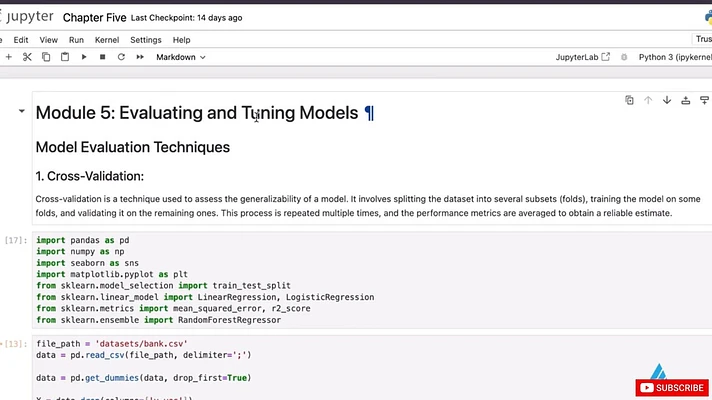The height and width of the screenshot is (400, 712).
Task: Move cell down arrow icon
Action: click(x=667, y=100)
